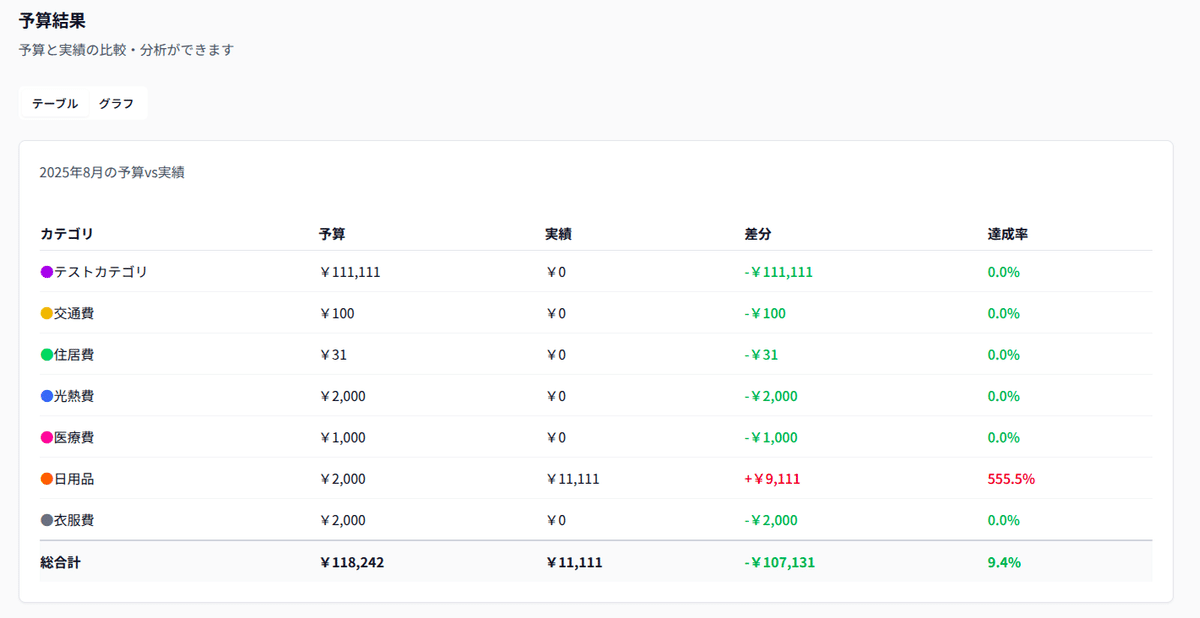
Task: Click the 予算 column header
Action: click(x=332, y=234)
